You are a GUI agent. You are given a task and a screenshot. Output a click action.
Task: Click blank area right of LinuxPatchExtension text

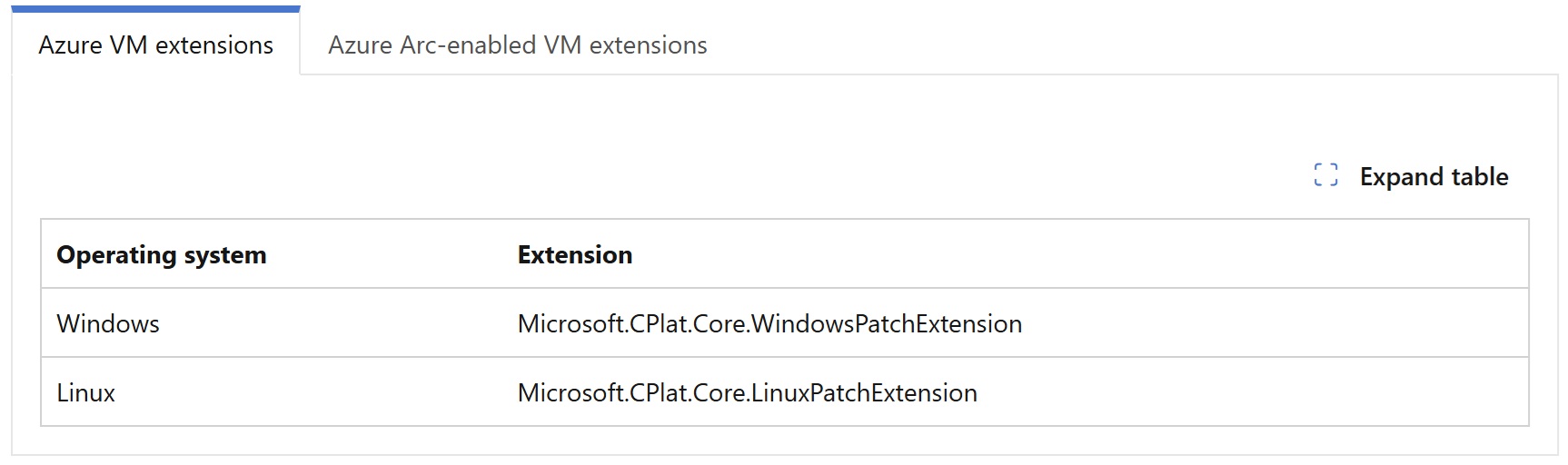1254,393
